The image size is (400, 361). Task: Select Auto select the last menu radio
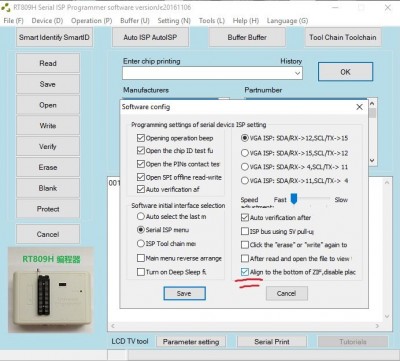click(x=141, y=216)
